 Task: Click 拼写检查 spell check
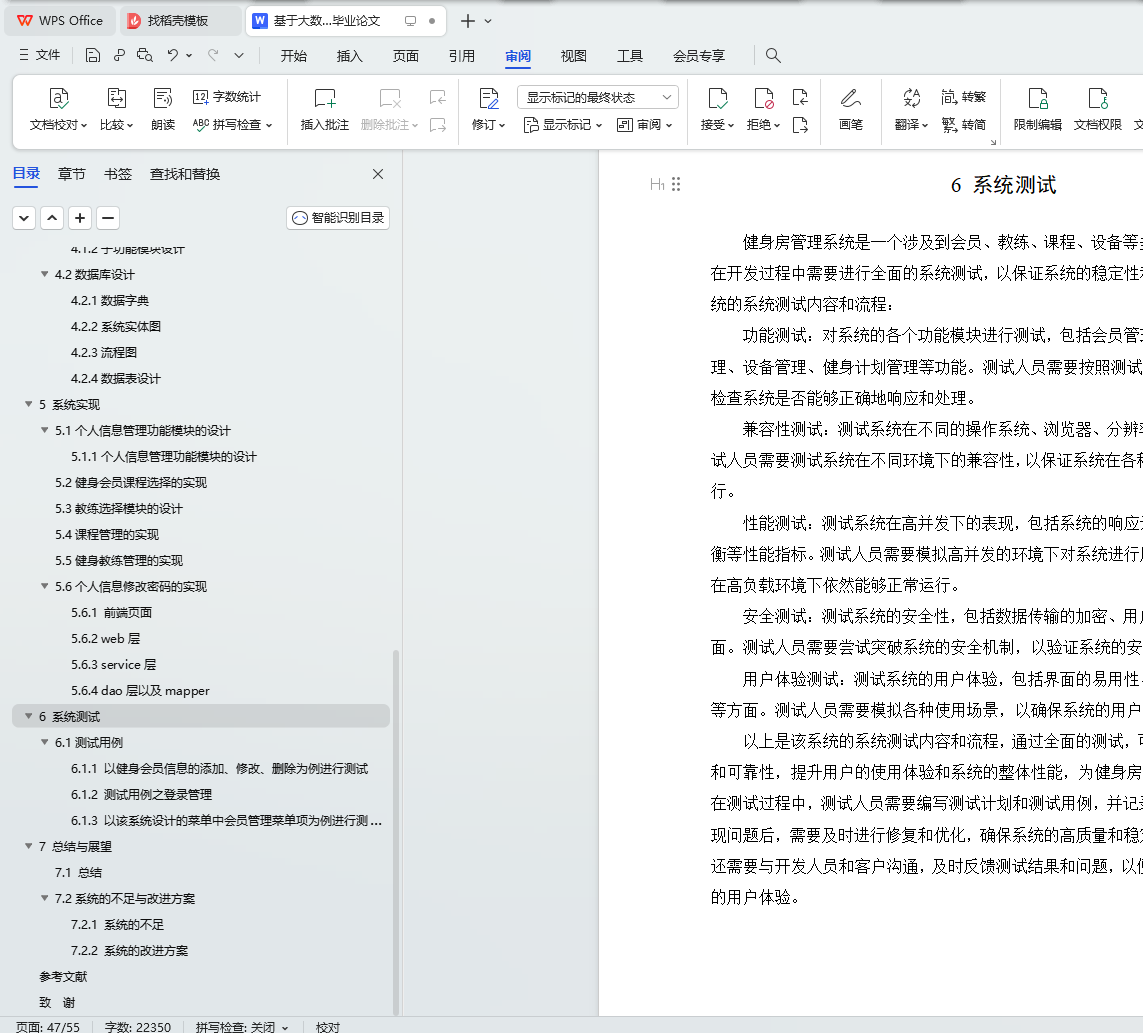point(232,125)
